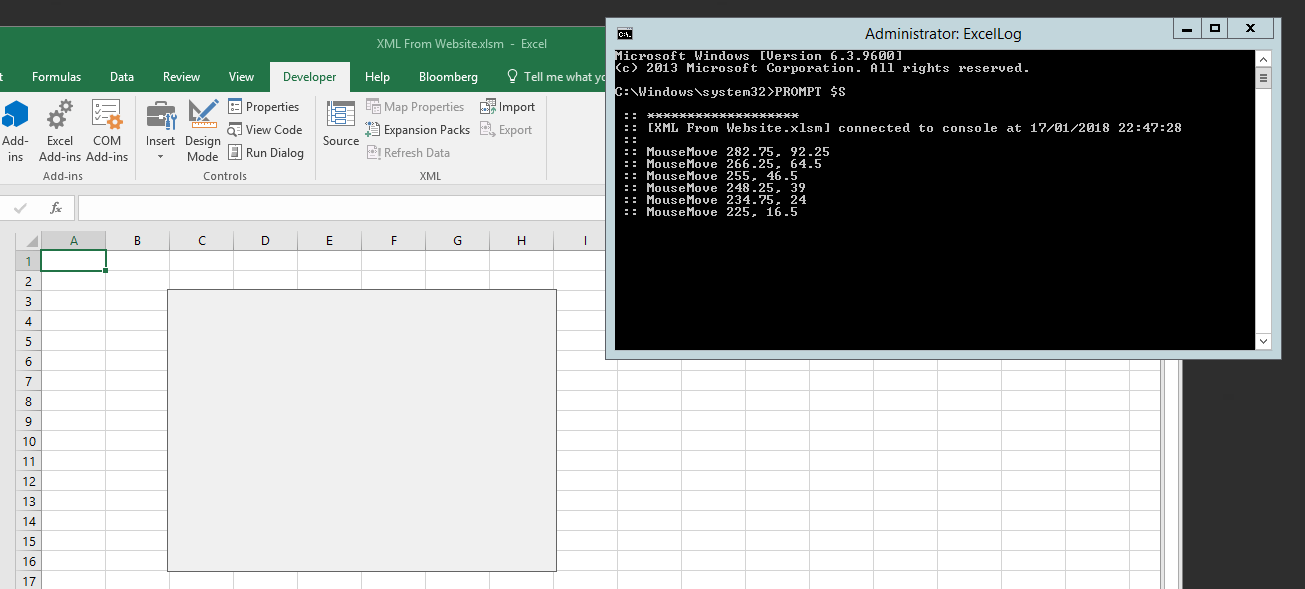Image resolution: width=1305 pixels, height=589 pixels.
Task: Select cell B2 in the worksheet
Action: [x=137, y=281]
